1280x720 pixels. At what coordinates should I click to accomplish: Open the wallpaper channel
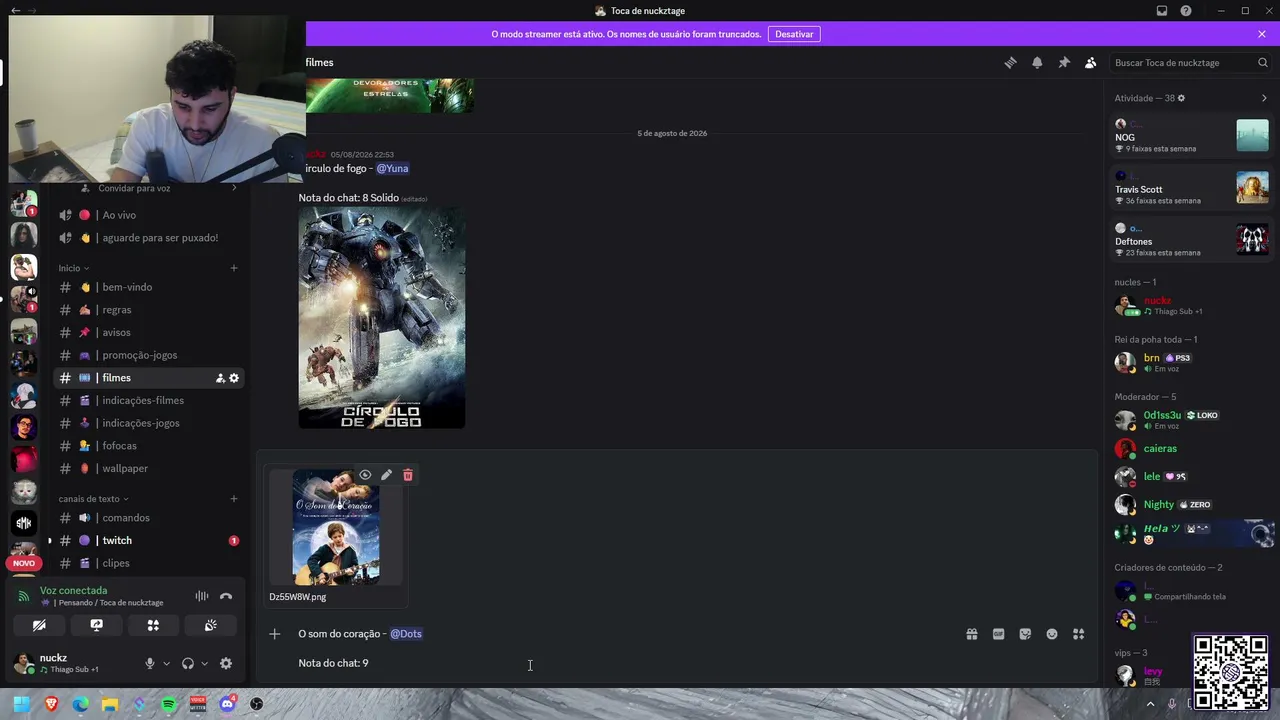click(x=148, y=468)
